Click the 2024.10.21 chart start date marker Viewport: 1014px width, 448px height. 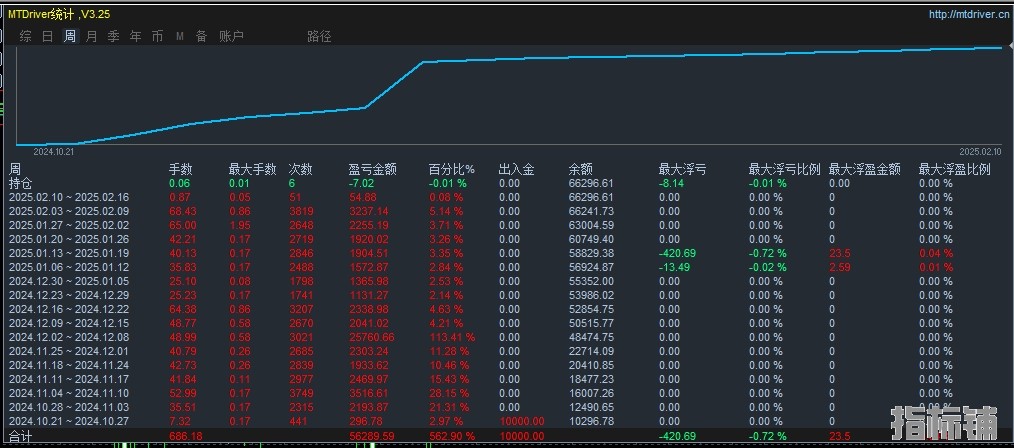tap(54, 152)
